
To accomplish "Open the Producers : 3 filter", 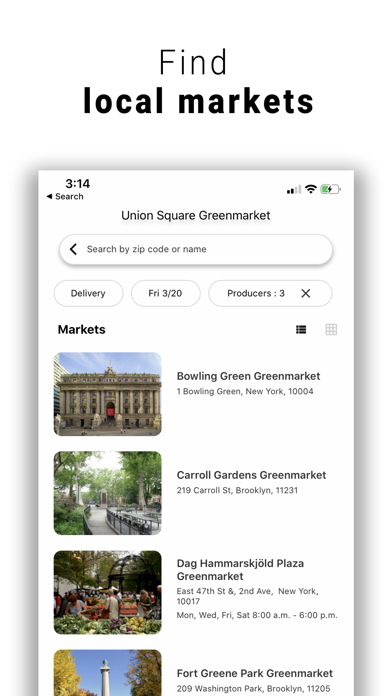I will tap(256, 293).
